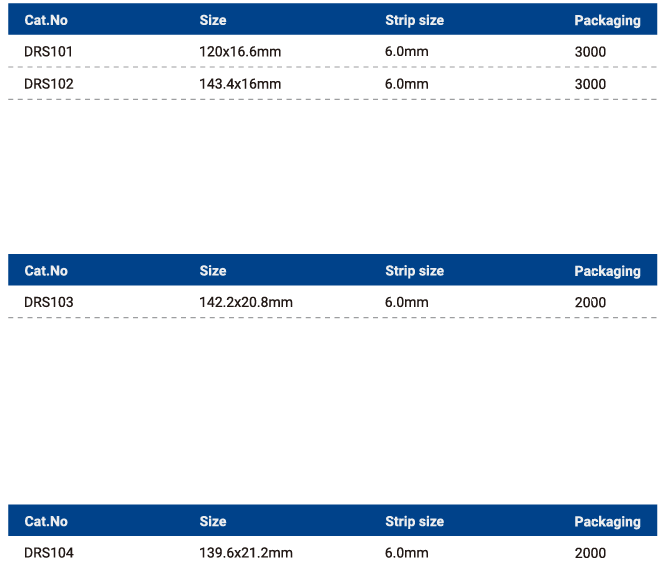Select the DRS102 catalog number
The image size is (669, 565).
[x=49, y=84]
